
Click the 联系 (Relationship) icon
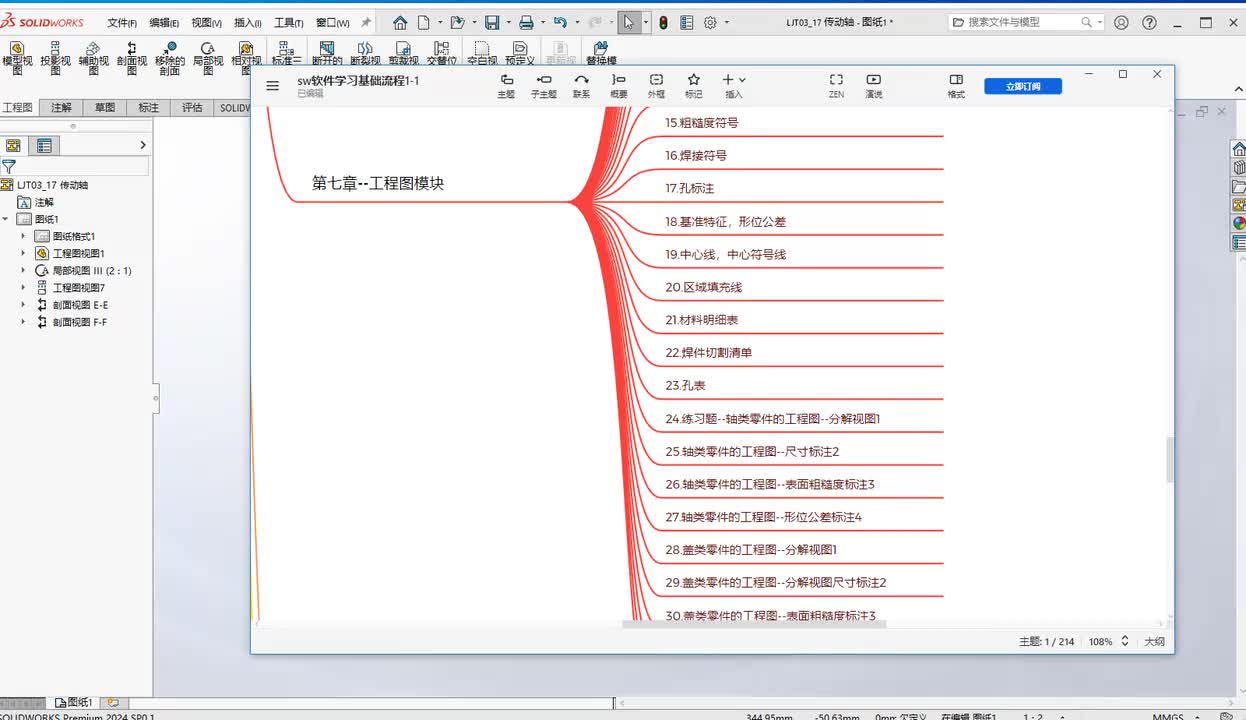coord(581,86)
